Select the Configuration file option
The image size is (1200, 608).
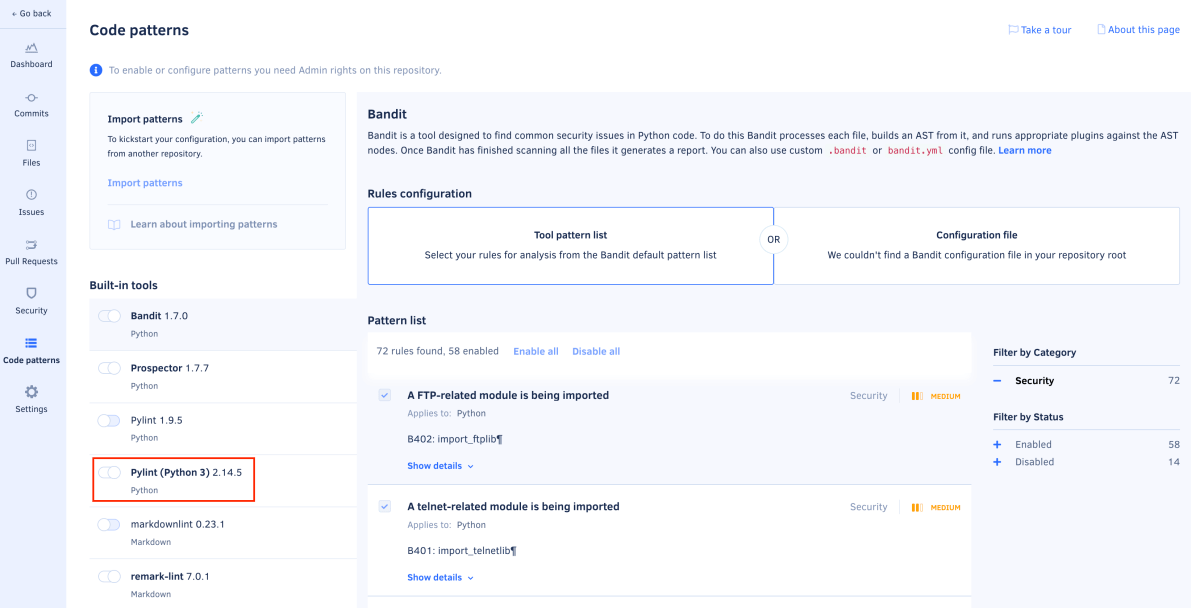pos(977,245)
